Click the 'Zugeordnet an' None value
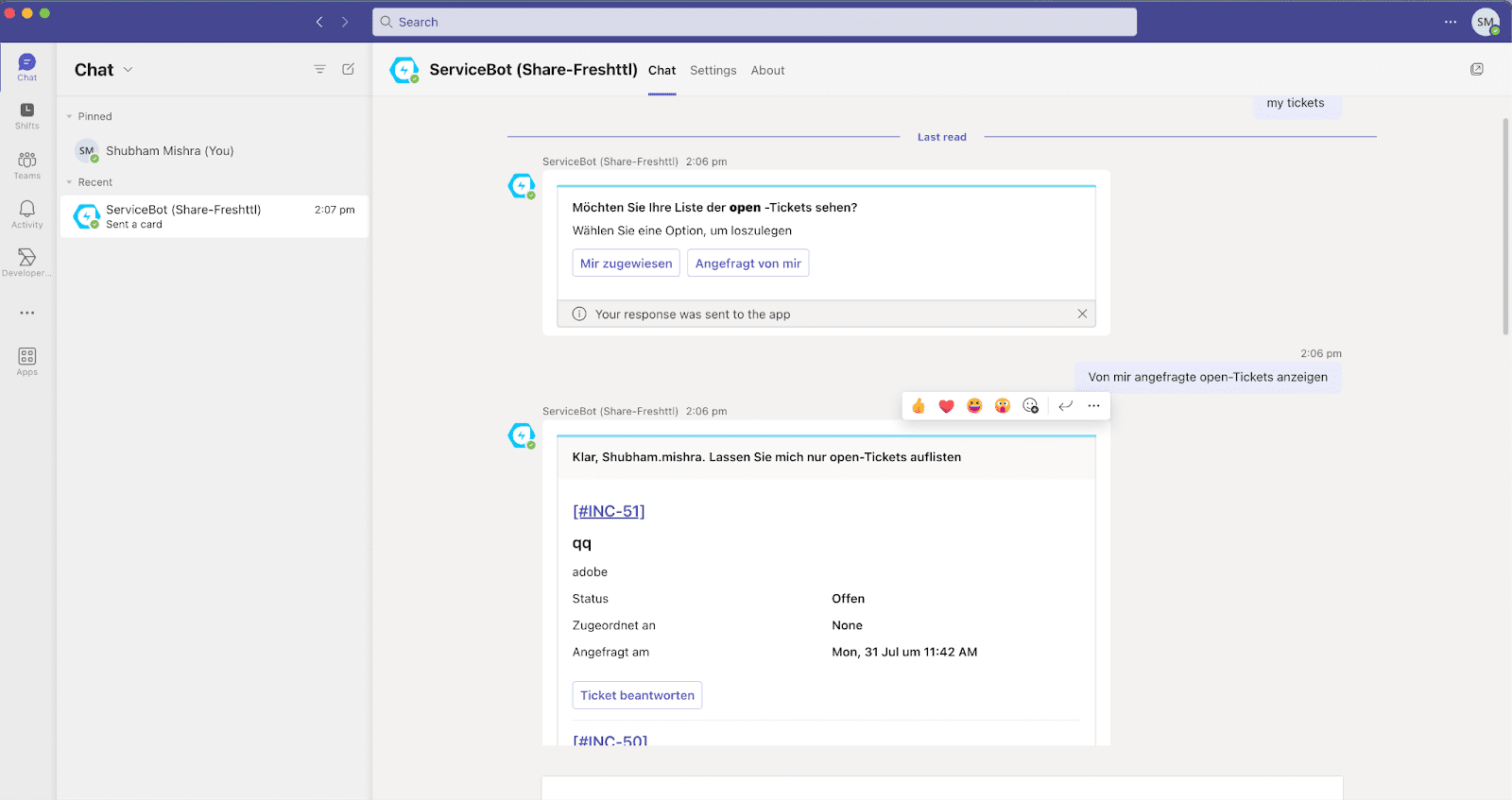 (x=847, y=625)
